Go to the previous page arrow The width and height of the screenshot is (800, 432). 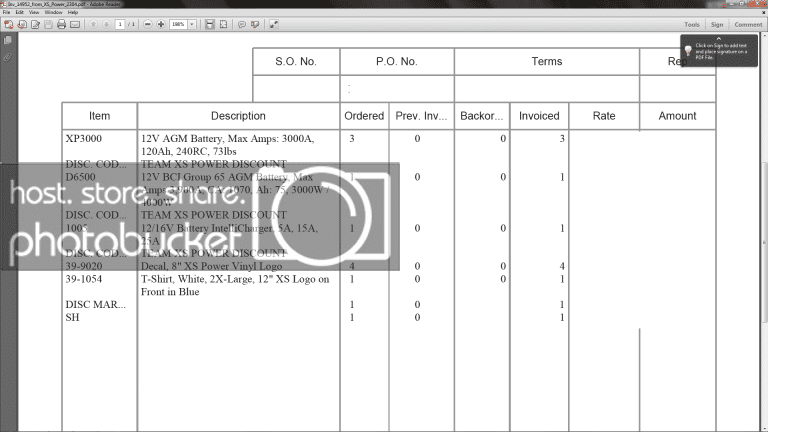pos(93,24)
